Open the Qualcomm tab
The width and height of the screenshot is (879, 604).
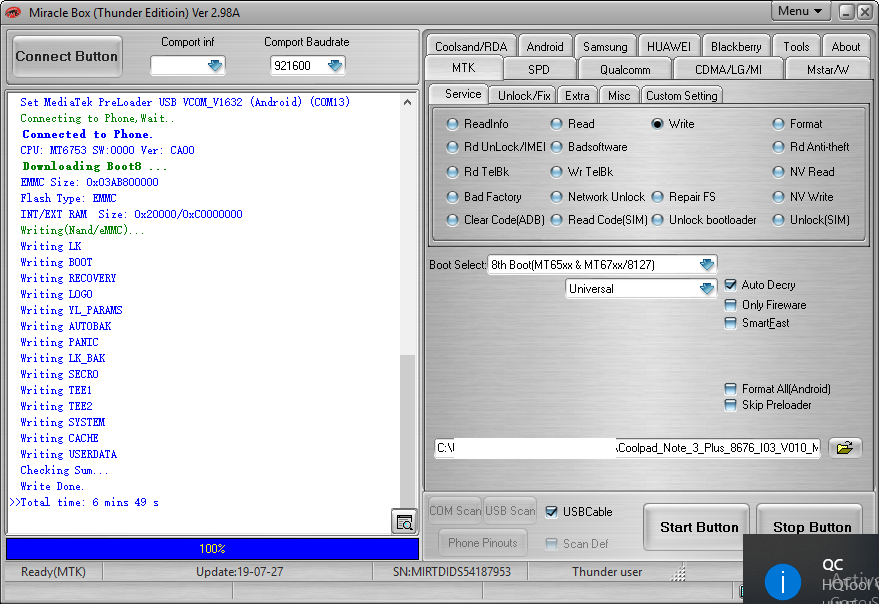[624, 70]
